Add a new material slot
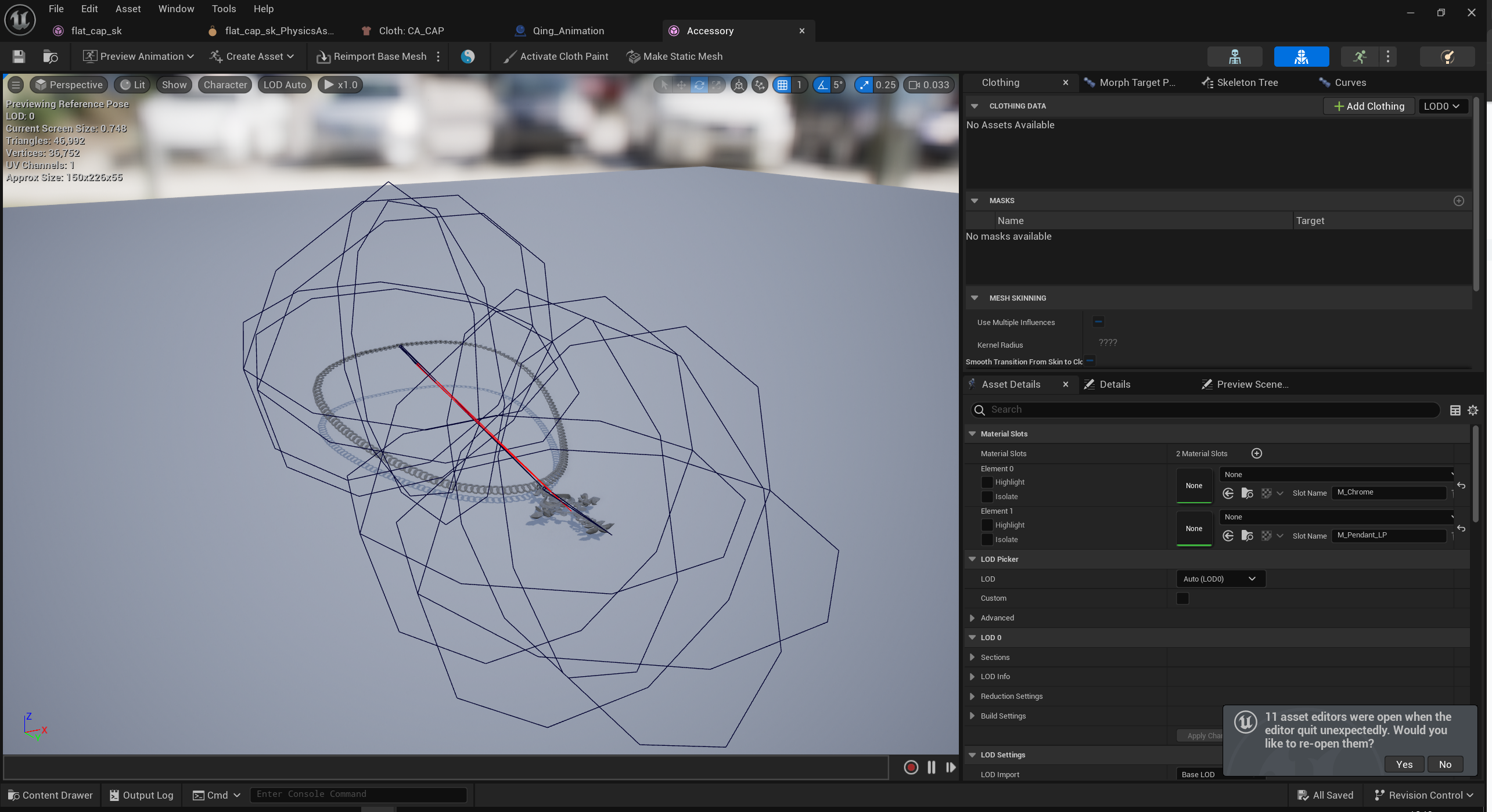The height and width of the screenshot is (812, 1492). click(x=1256, y=453)
